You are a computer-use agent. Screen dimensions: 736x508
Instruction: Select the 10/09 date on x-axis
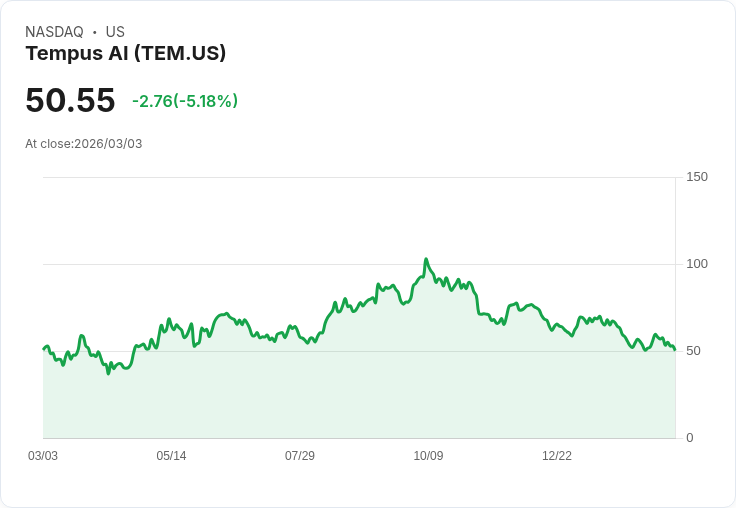[x=428, y=456]
